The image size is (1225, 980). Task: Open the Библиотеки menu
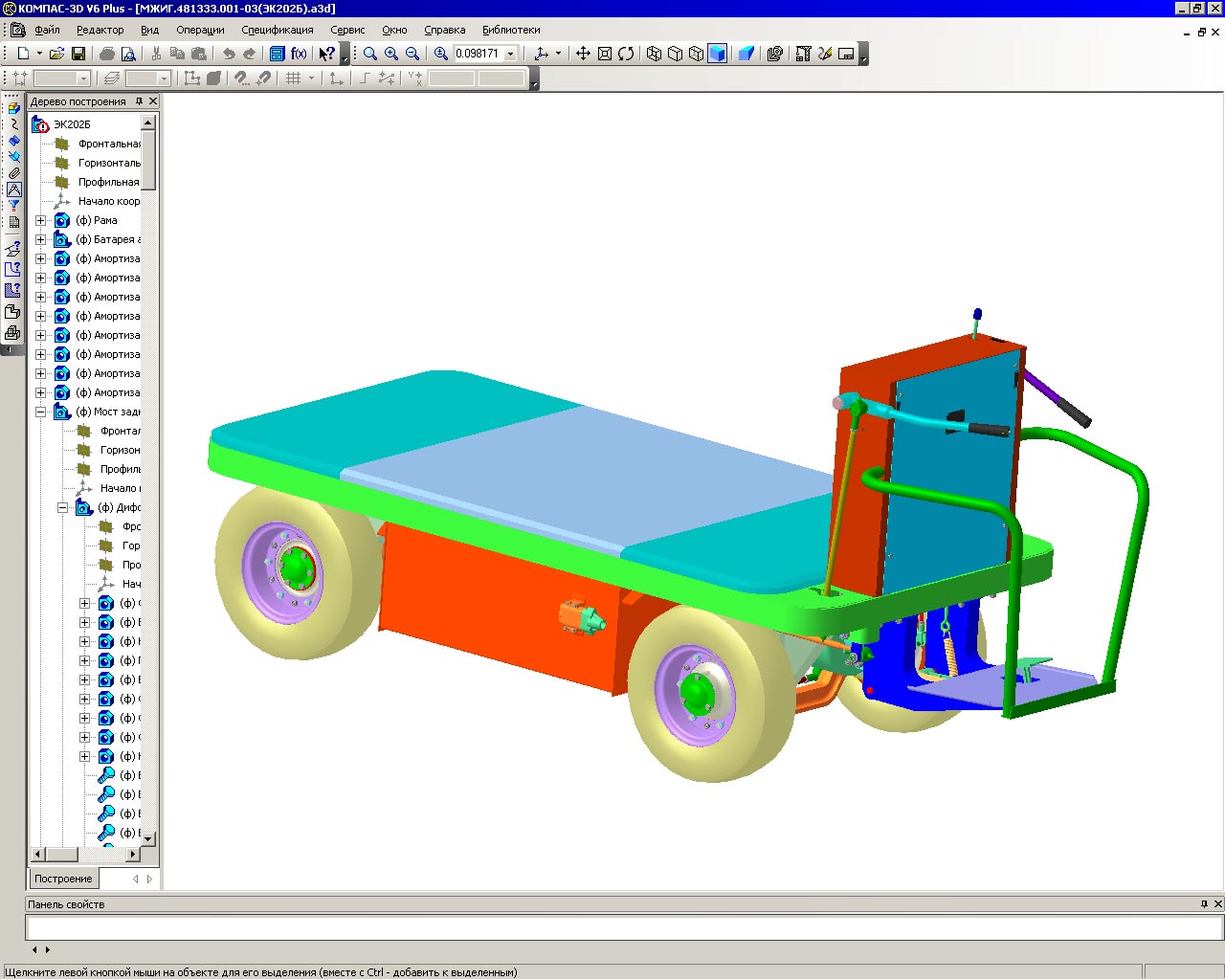(511, 30)
